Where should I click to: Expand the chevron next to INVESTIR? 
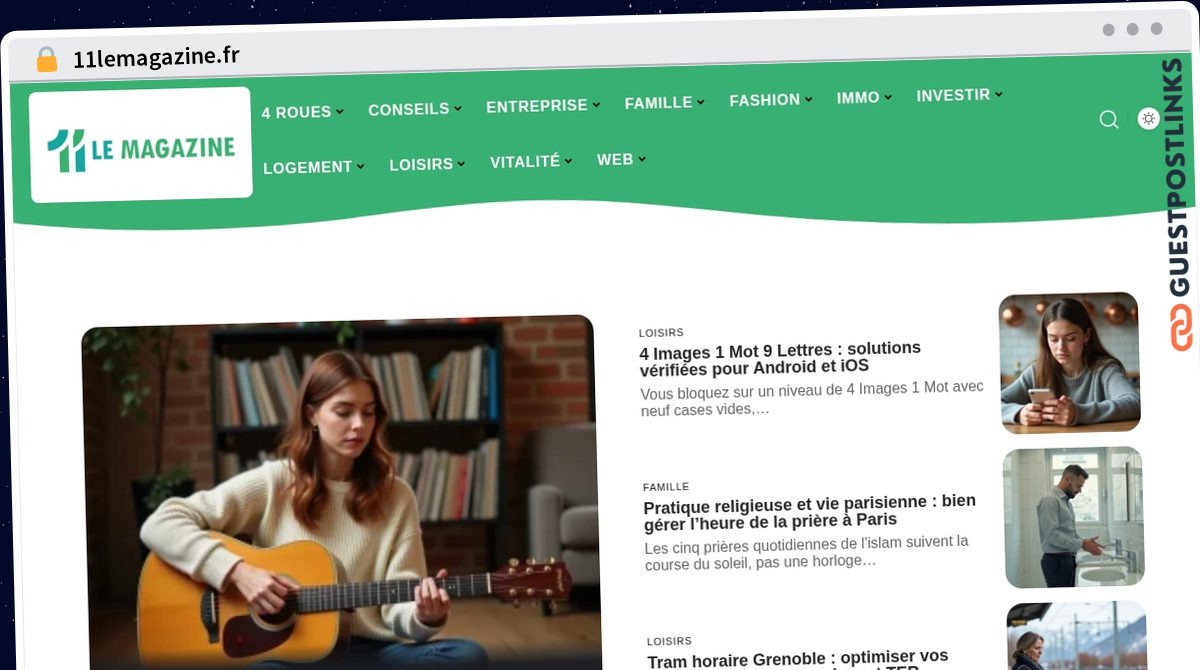coord(999,94)
